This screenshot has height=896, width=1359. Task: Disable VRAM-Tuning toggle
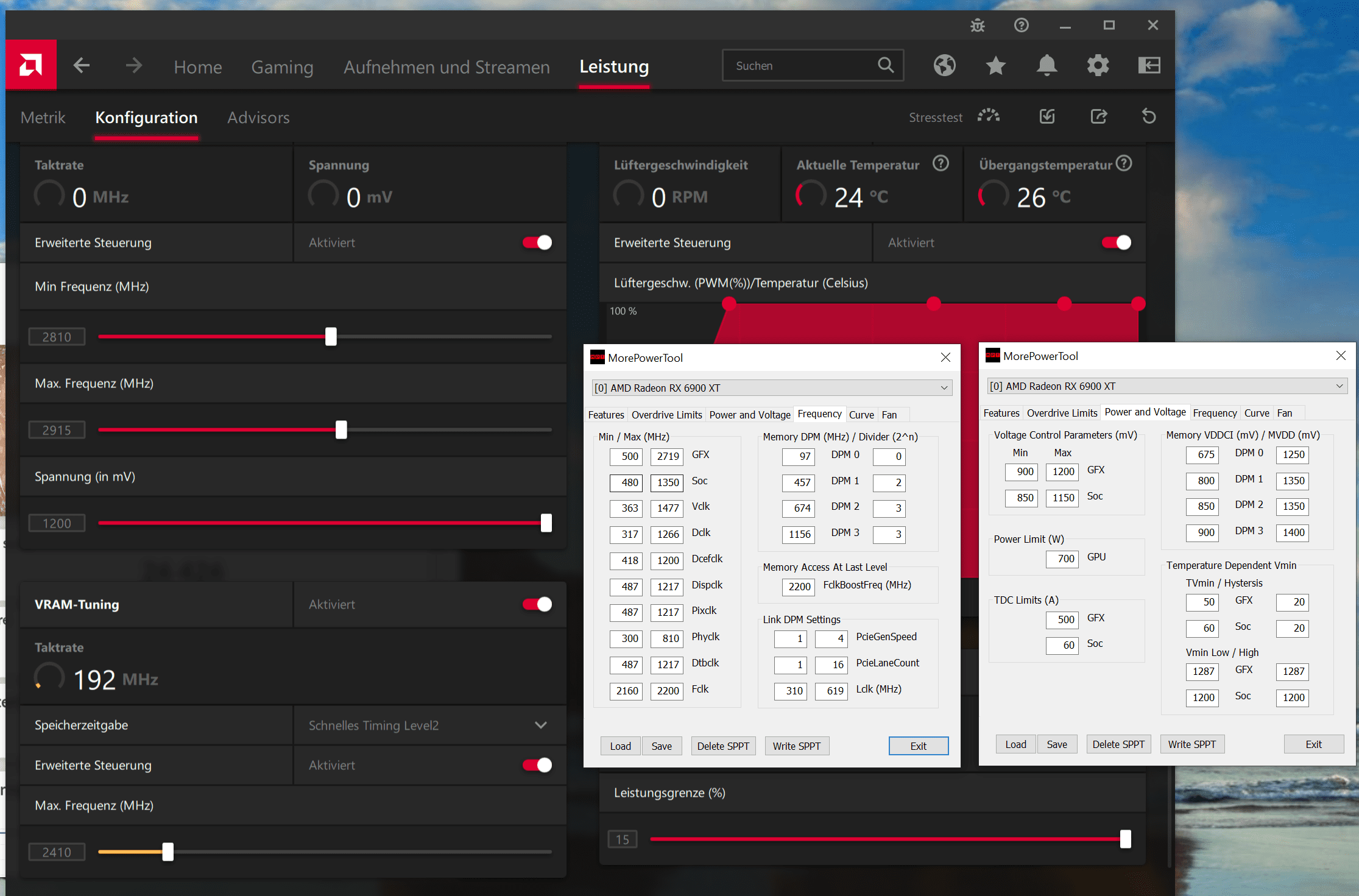pos(537,604)
